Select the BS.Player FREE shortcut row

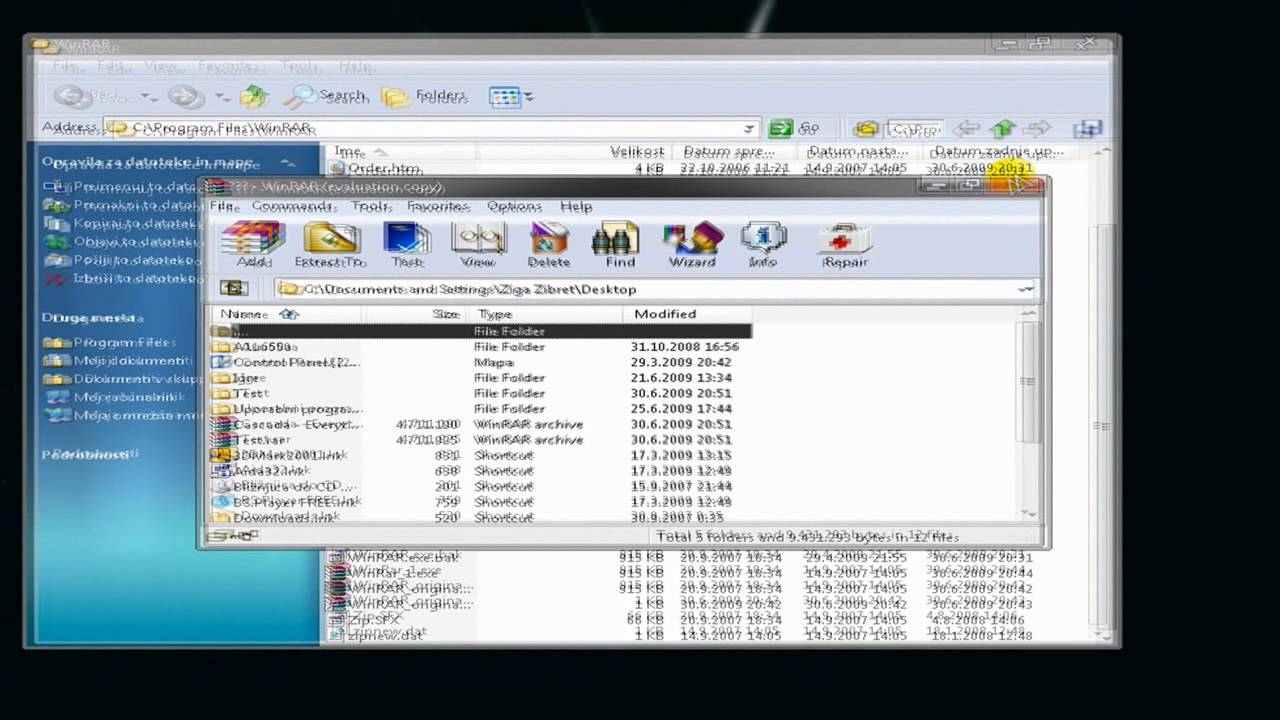click(480, 502)
